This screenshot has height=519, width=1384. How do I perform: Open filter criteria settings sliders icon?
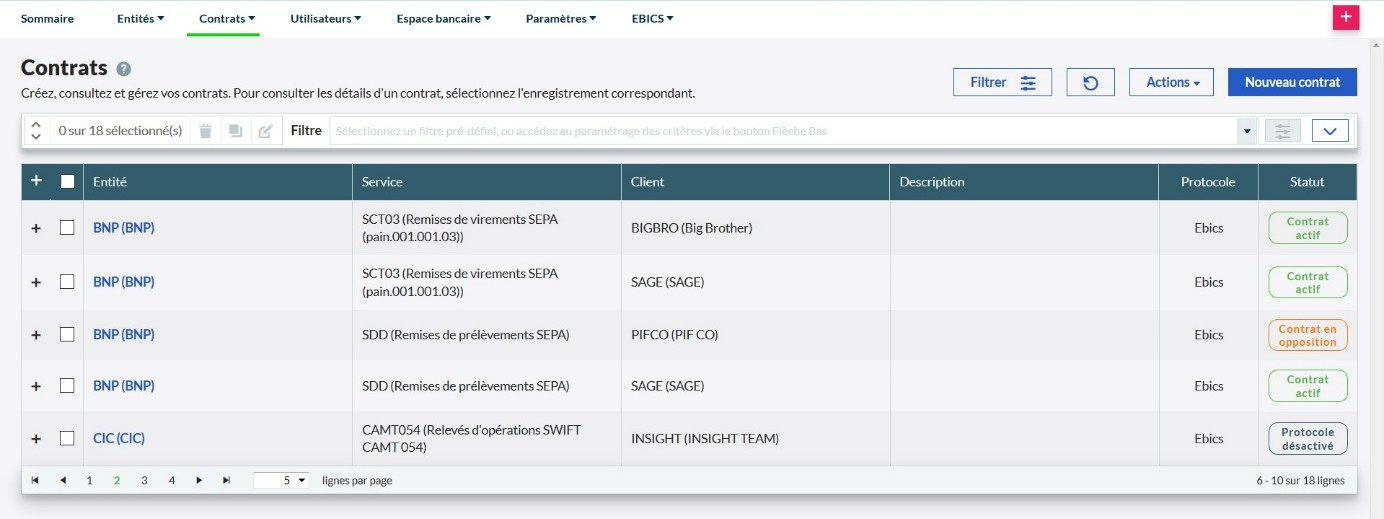pyautogui.click(x=1282, y=131)
